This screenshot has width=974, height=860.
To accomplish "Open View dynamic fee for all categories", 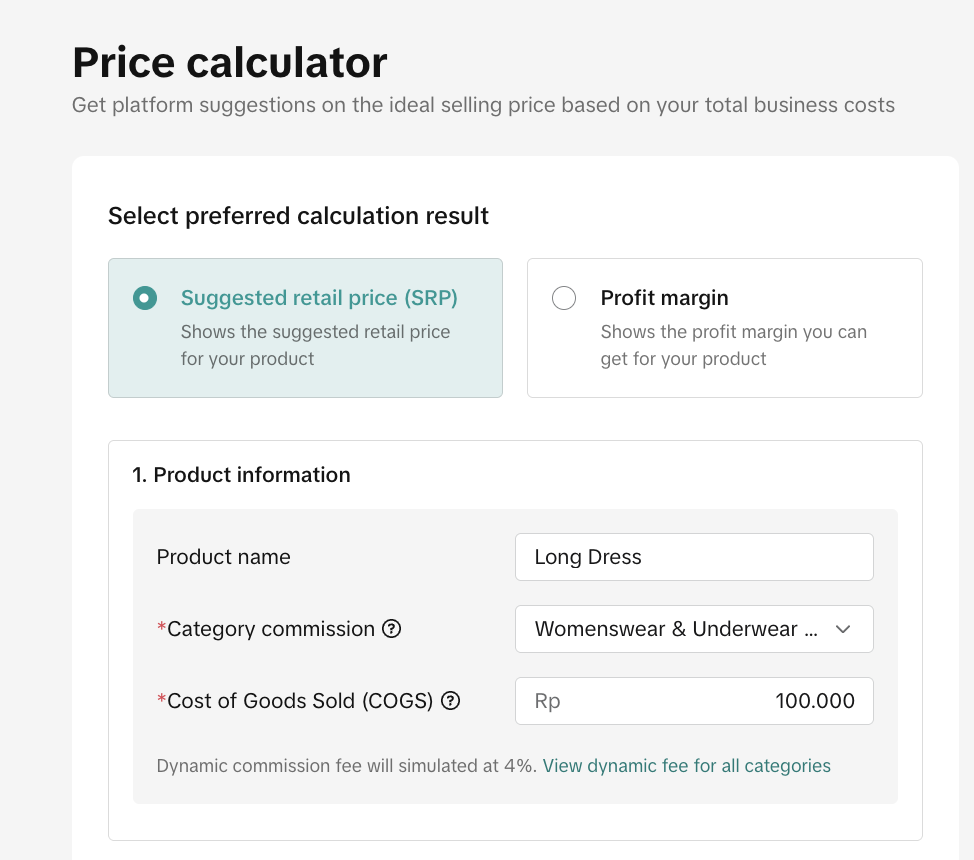I will [x=686, y=766].
